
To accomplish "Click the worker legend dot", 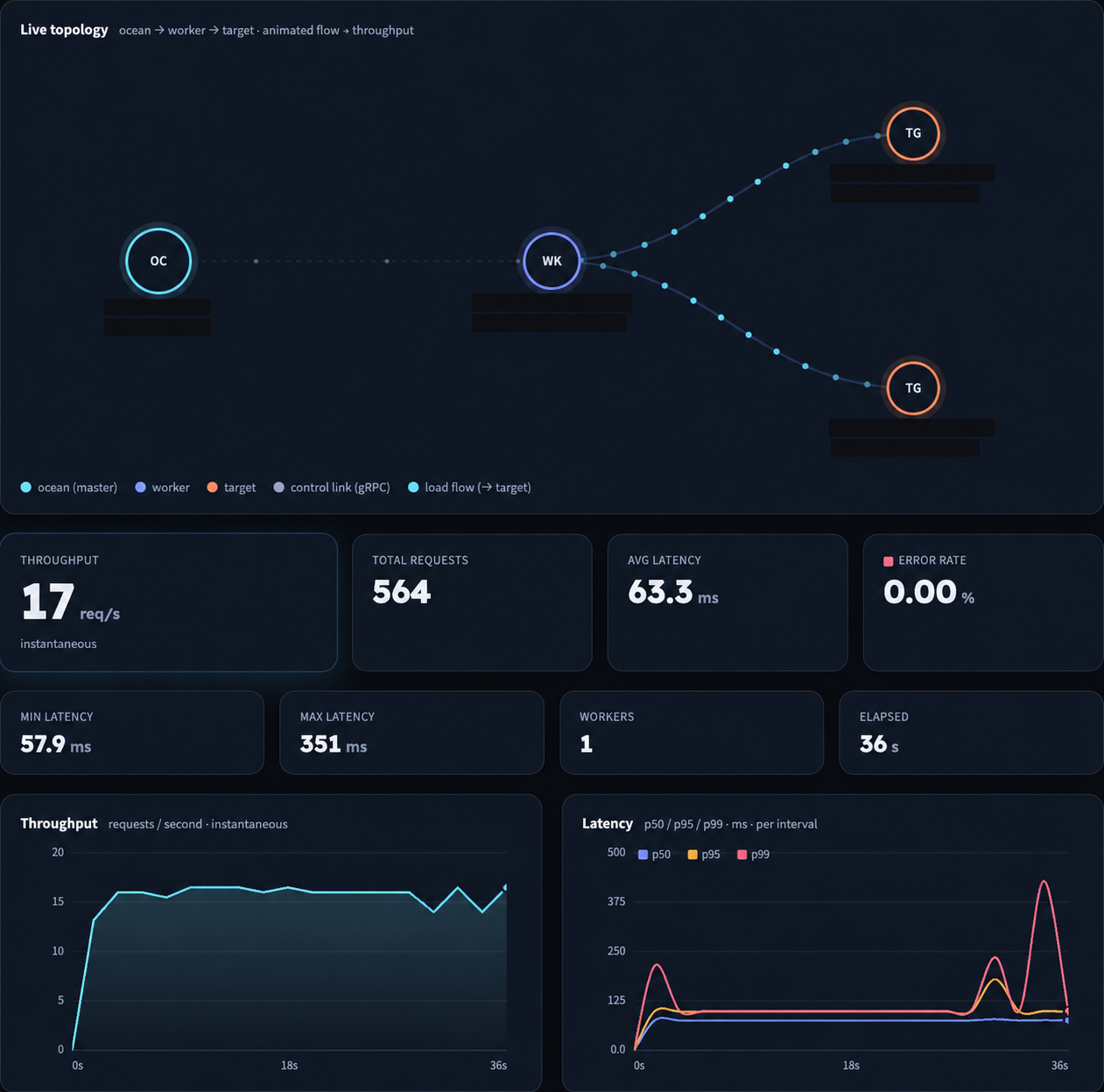I will point(140,487).
